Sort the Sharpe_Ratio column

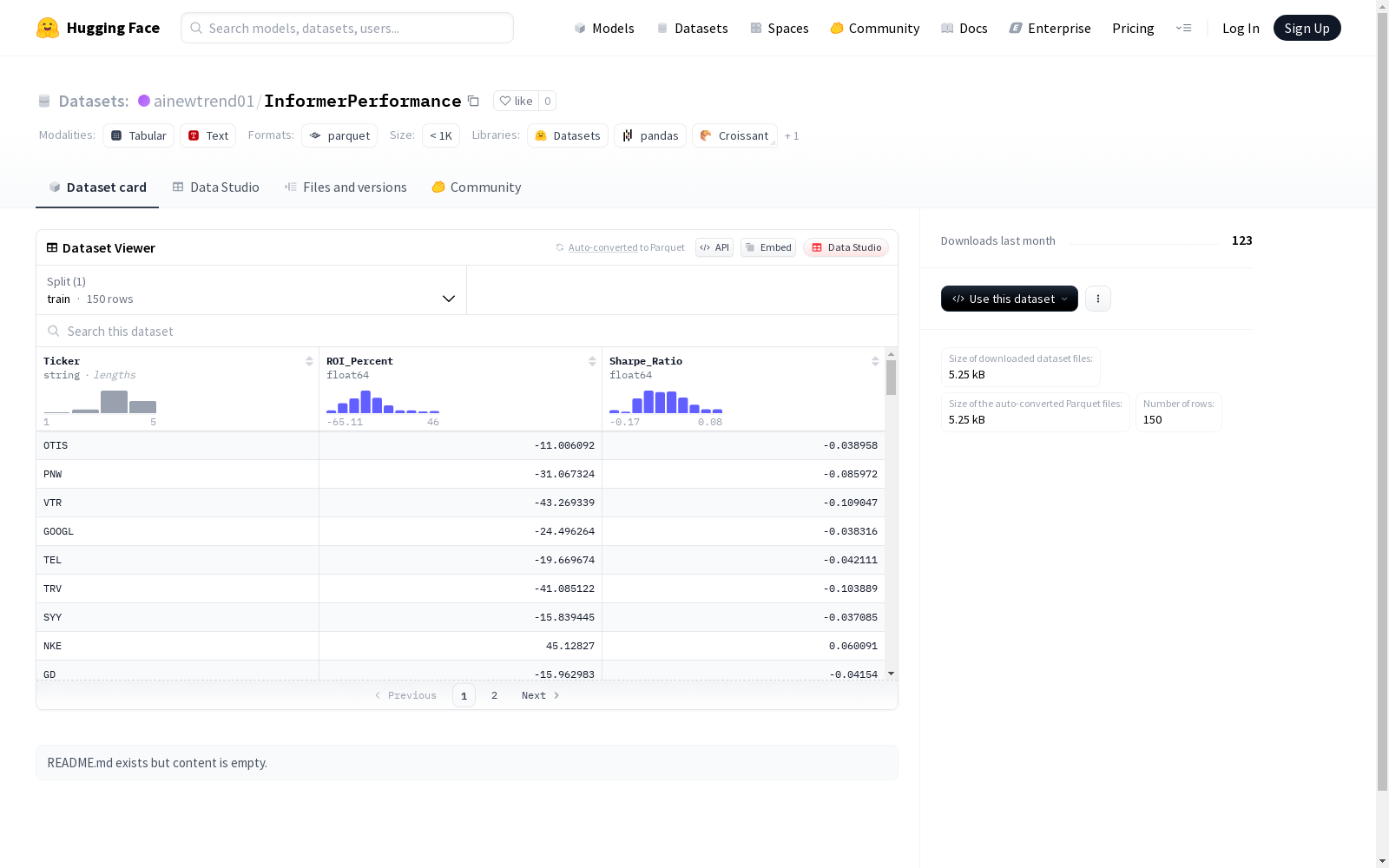point(875,361)
